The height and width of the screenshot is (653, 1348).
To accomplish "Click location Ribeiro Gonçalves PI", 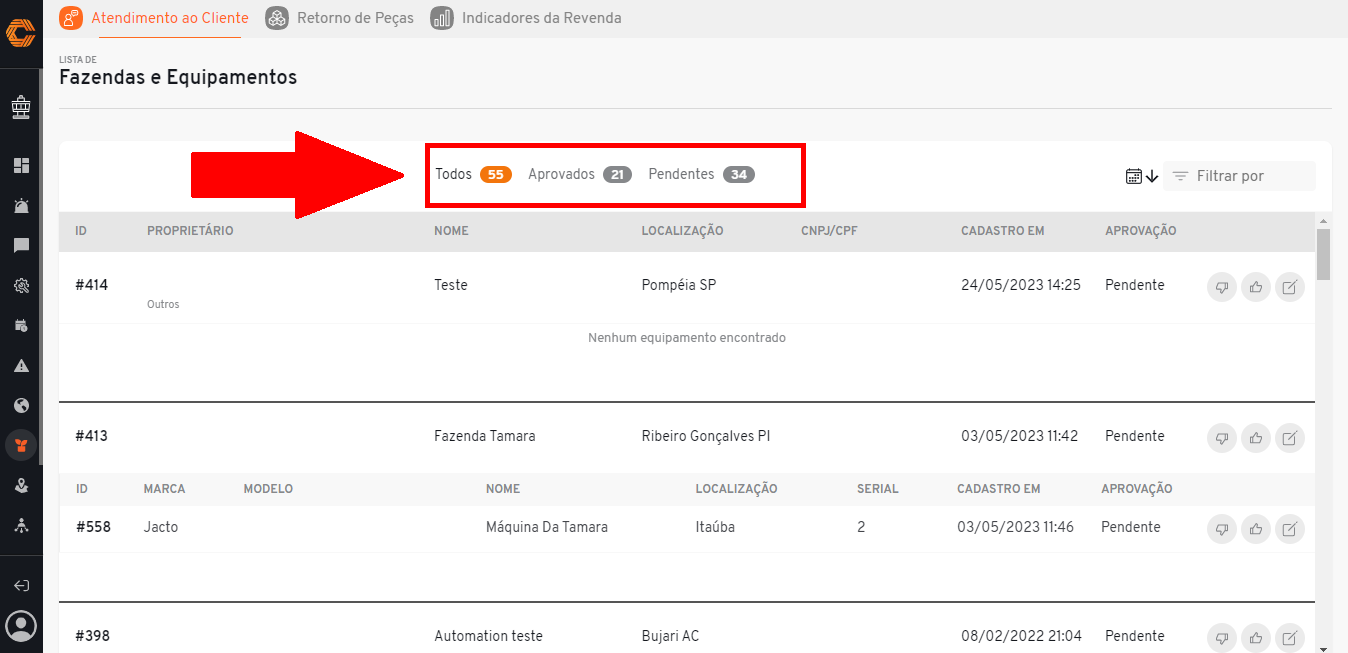I will pos(706,436).
